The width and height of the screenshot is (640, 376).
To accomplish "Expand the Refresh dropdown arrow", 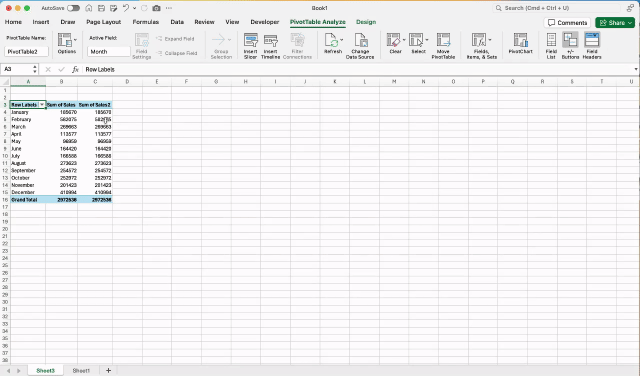I will click(x=342, y=40).
